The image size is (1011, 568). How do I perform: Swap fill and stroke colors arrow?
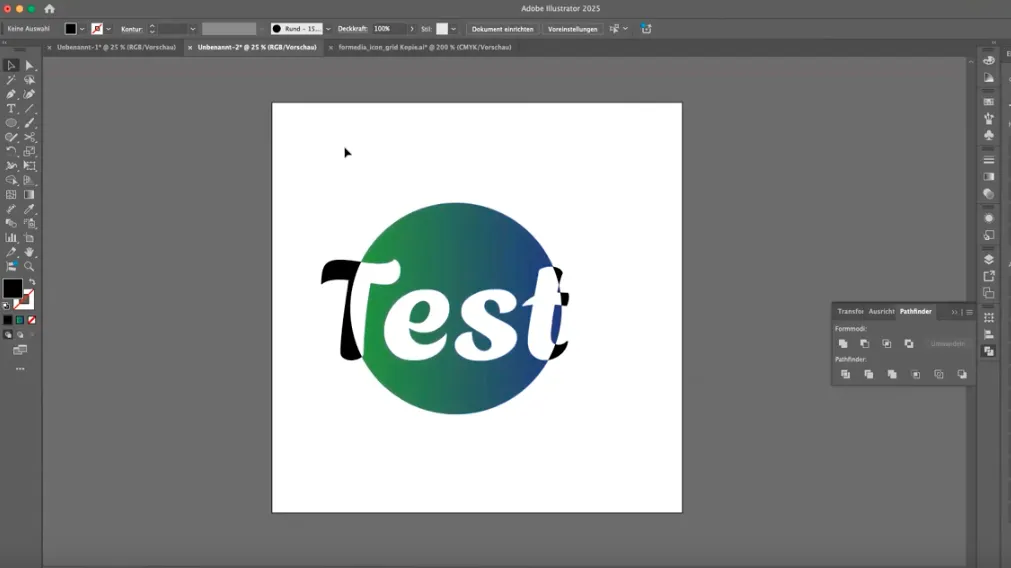click(x=32, y=282)
